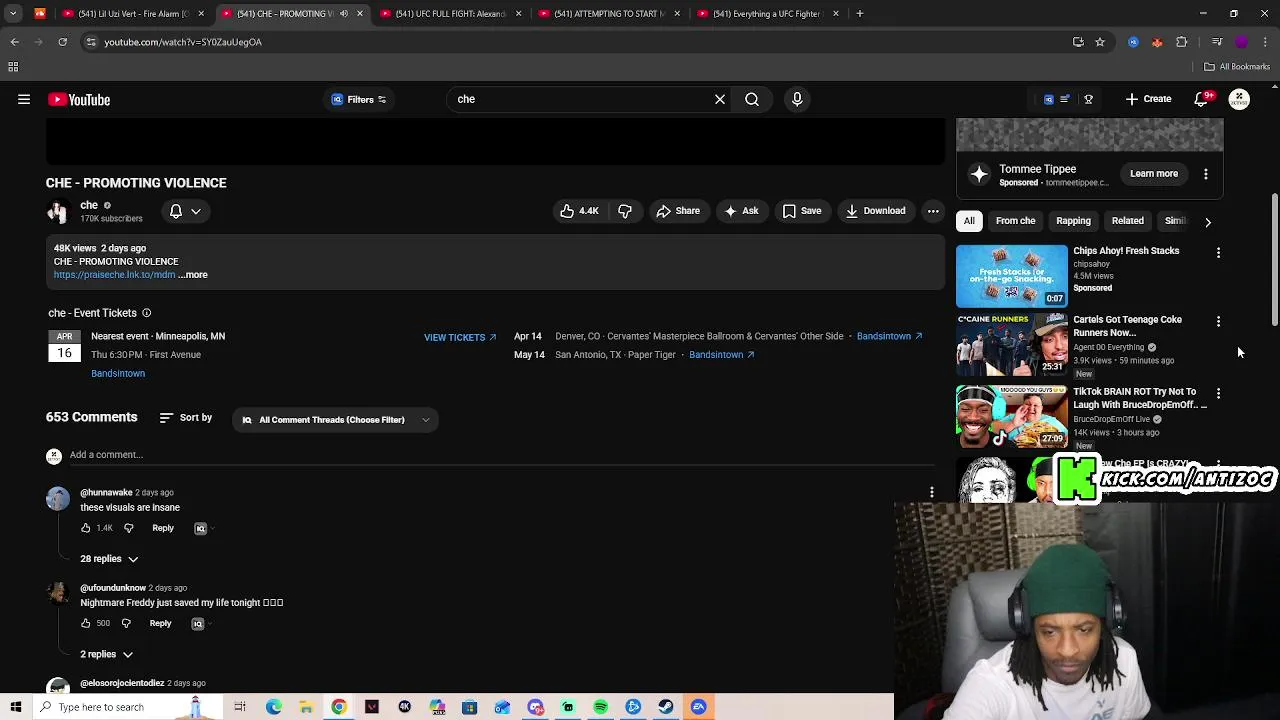This screenshot has height=720, width=1280.
Task: Reply to @ufoundunknow's comment
Action: tap(161, 623)
